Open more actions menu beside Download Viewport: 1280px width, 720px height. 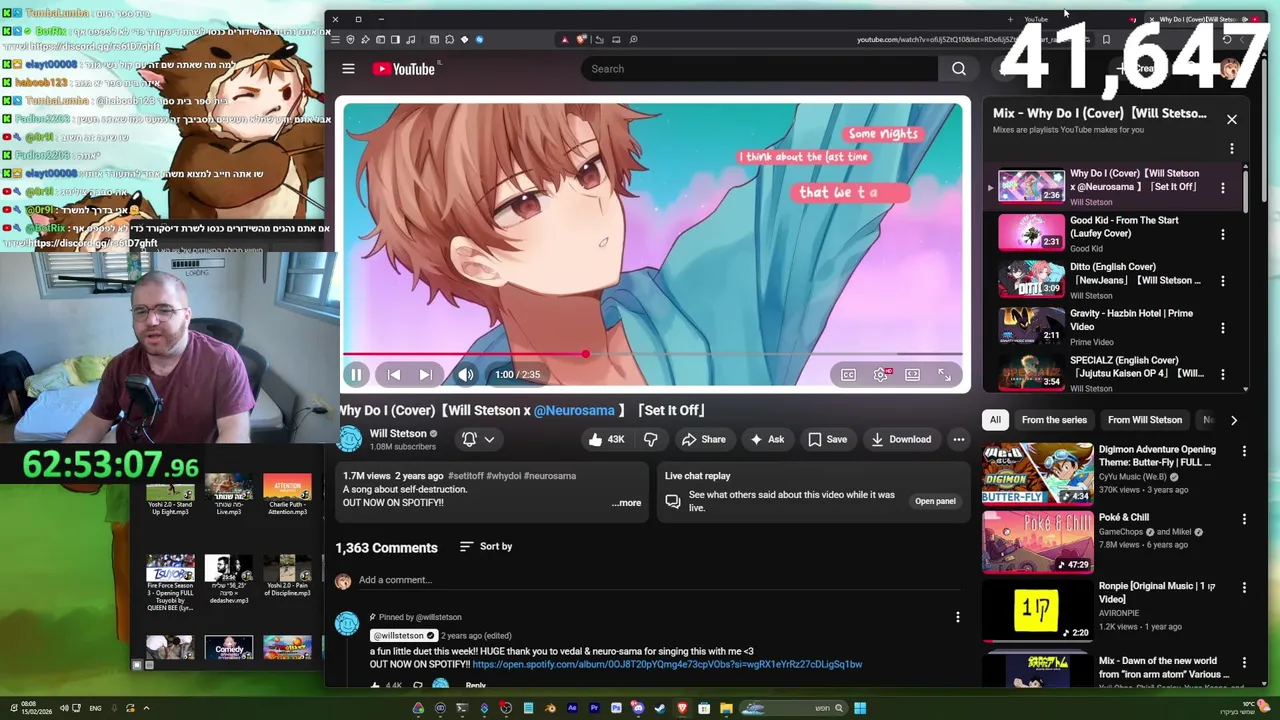pos(959,439)
